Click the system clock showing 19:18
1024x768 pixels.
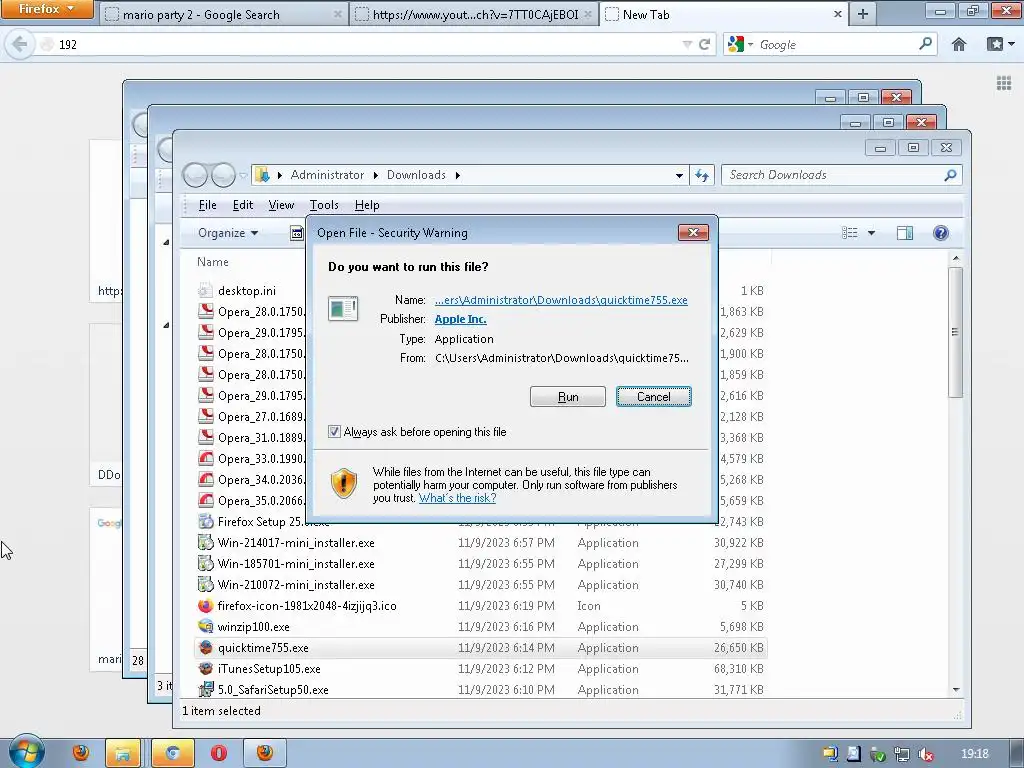(x=975, y=754)
